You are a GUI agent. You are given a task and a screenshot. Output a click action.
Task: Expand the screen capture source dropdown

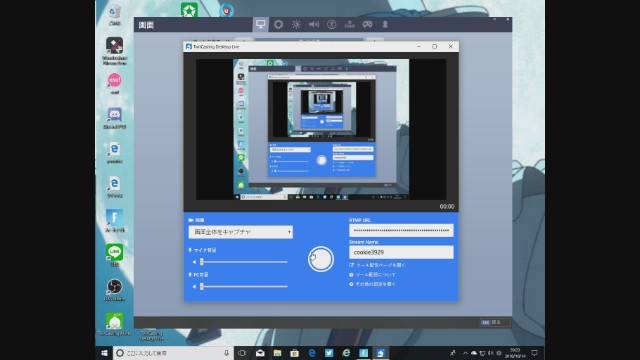pyautogui.click(x=240, y=232)
